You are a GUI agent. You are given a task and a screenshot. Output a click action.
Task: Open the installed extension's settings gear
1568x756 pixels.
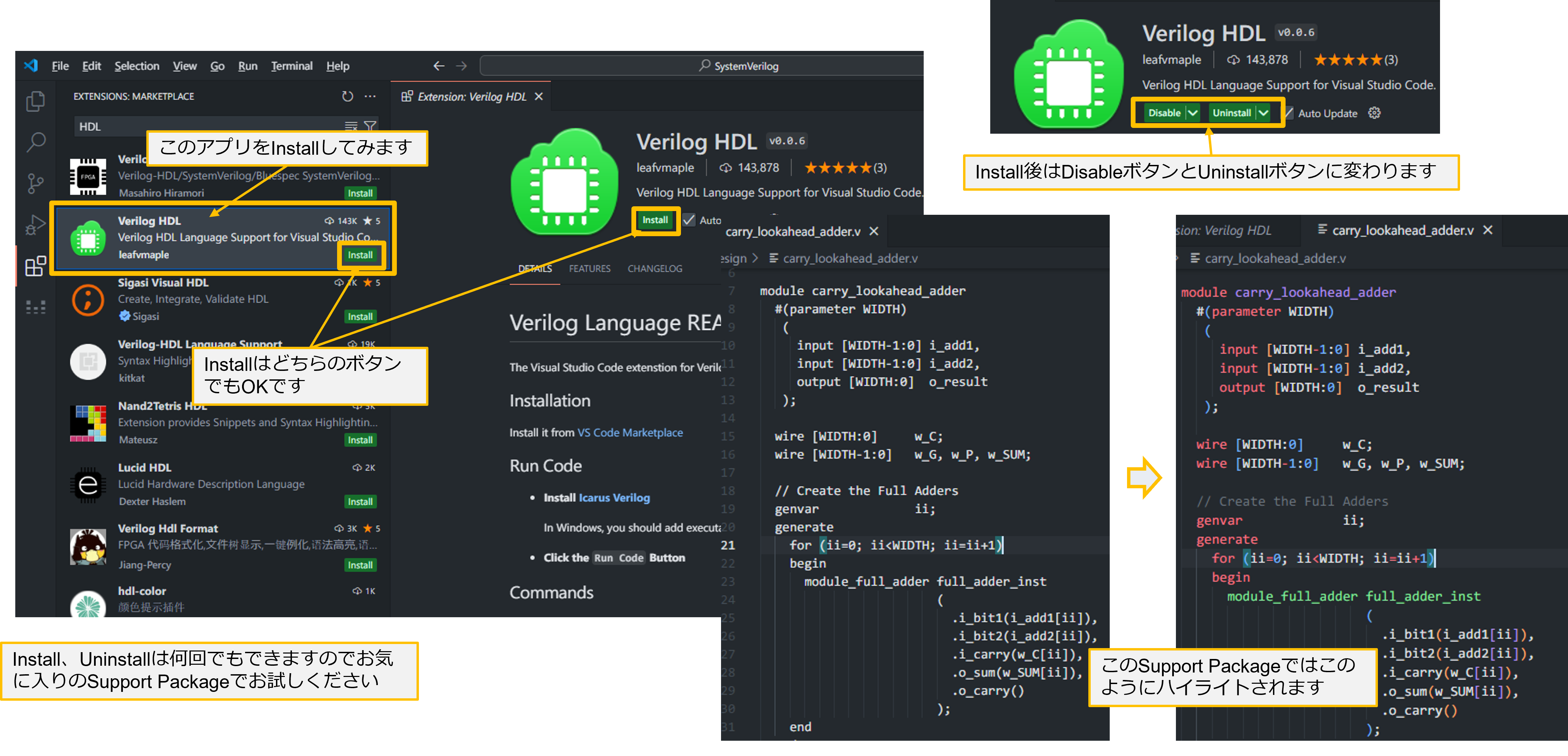pyautogui.click(x=1374, y=113)
